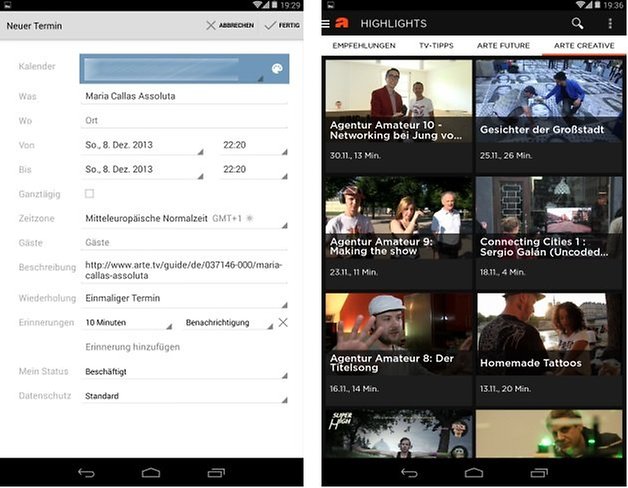Tap the Gäste guests input field
Viewport: 628px width, 488px height.
[184, 243]
